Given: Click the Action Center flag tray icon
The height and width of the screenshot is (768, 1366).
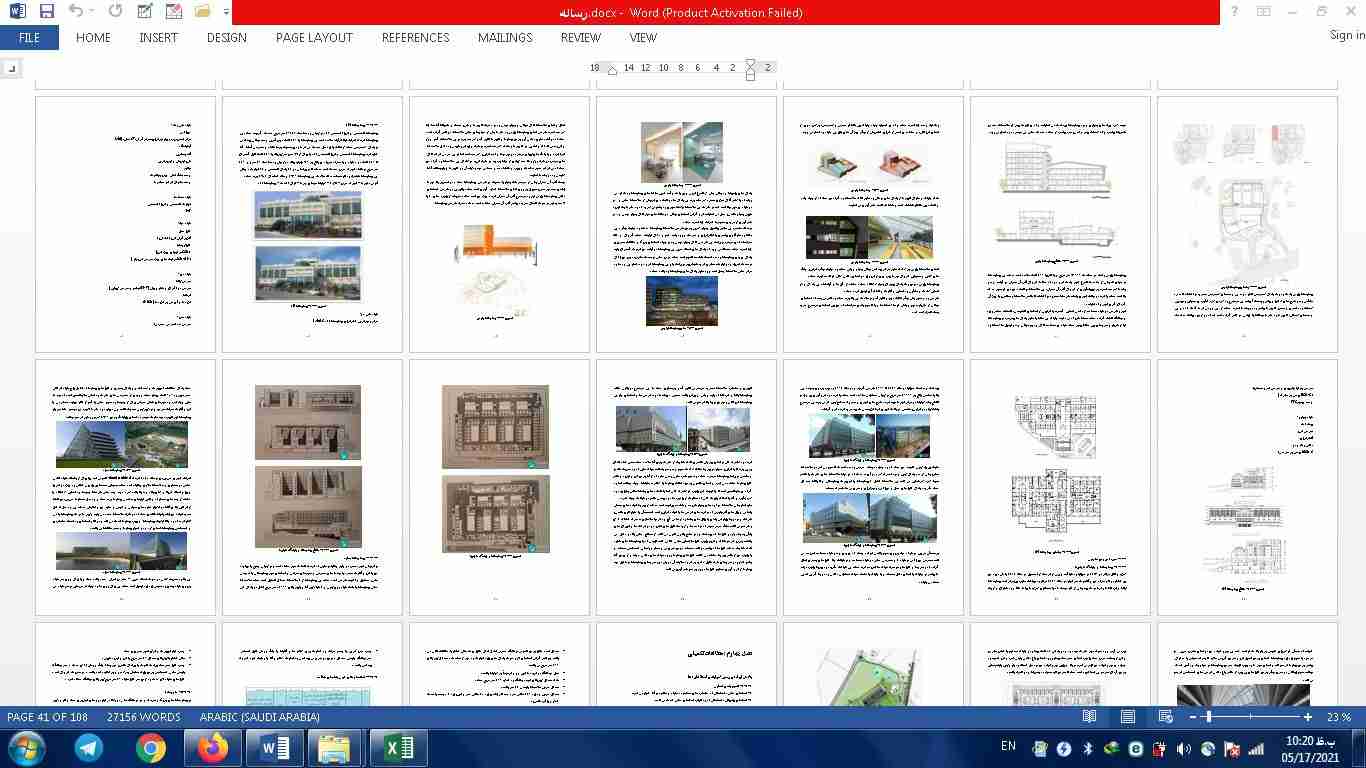Looking at the screenshot, I should pyautogui.click(x=1232, y=748).
